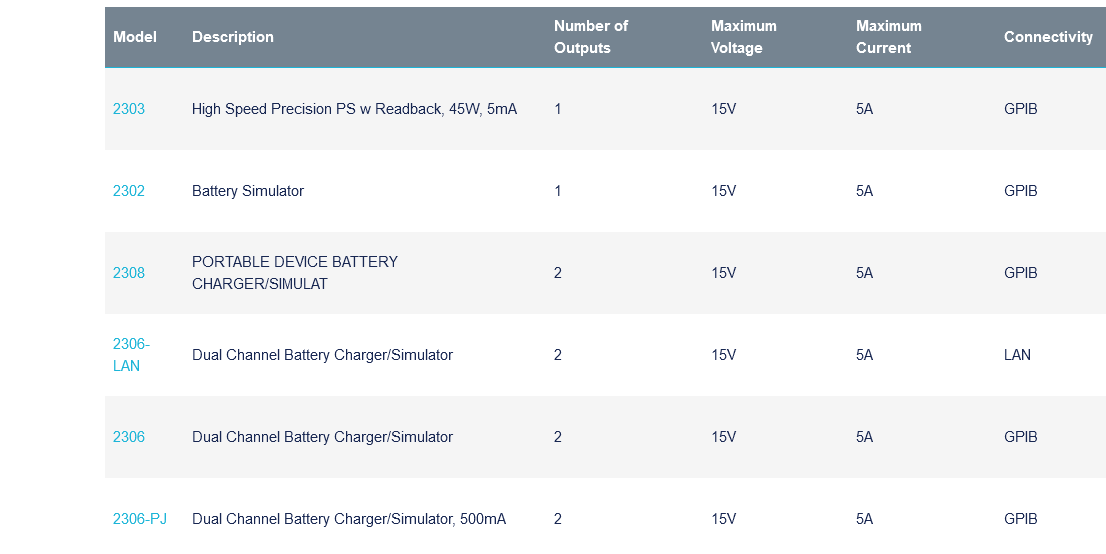
Task: Click 5A cell in the 2306-PJ row
Action: pyautogui.click(x=864, y=519)
